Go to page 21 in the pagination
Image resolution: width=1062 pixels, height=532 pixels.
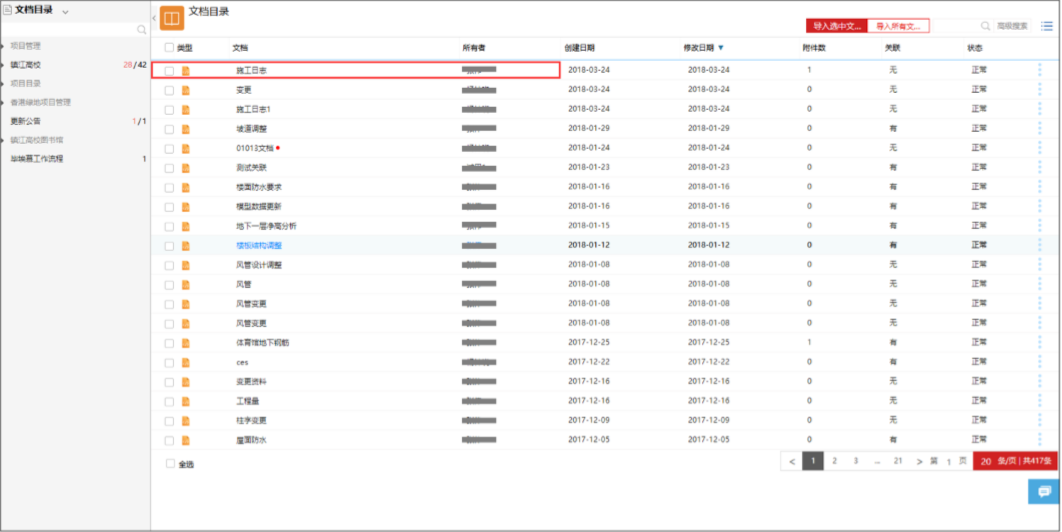(x=898, y=461)
